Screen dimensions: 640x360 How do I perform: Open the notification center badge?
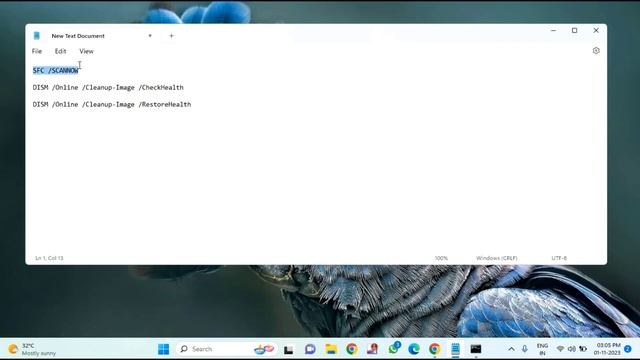(x=628, y=349)
